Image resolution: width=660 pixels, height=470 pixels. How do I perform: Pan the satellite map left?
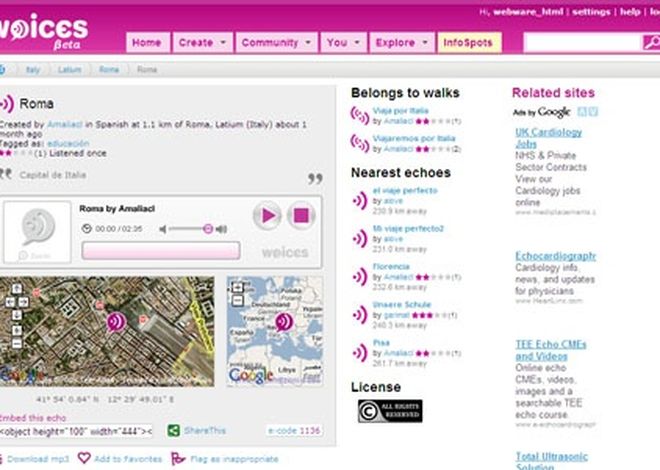tap(10, 302)
